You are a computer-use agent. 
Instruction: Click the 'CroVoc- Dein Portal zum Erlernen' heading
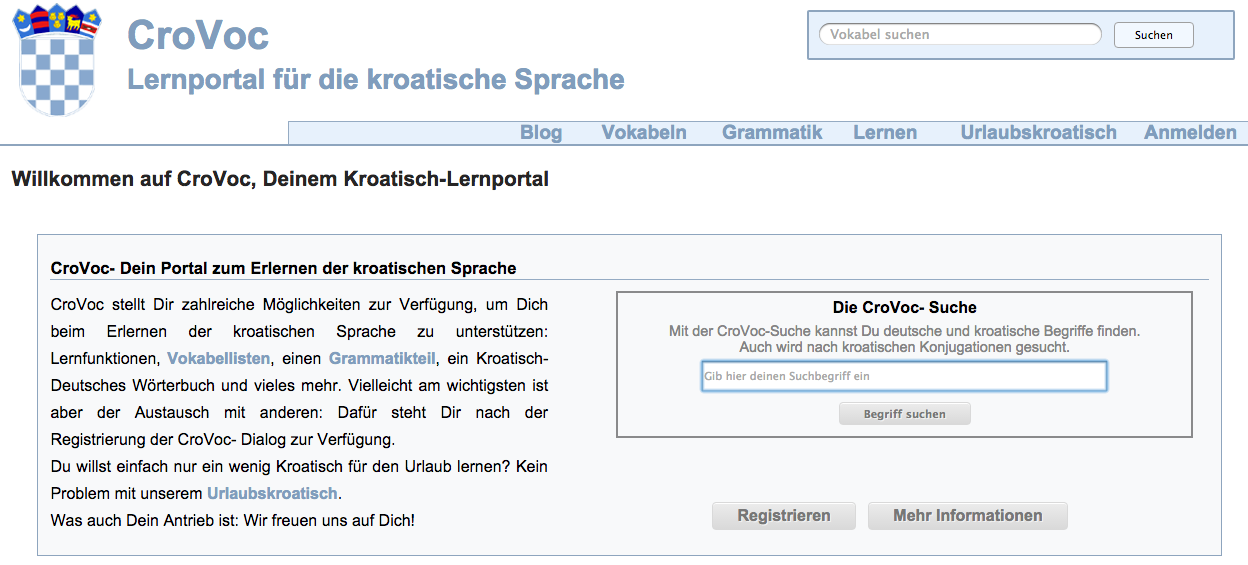283,268
